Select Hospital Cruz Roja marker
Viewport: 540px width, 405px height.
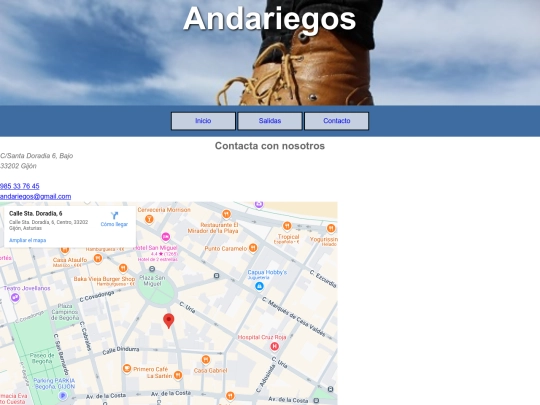click(274, 346)
